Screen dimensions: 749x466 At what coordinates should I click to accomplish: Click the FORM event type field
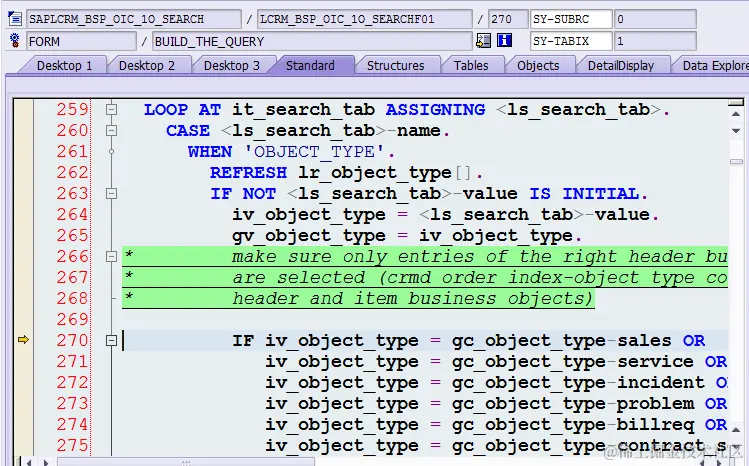81,41
